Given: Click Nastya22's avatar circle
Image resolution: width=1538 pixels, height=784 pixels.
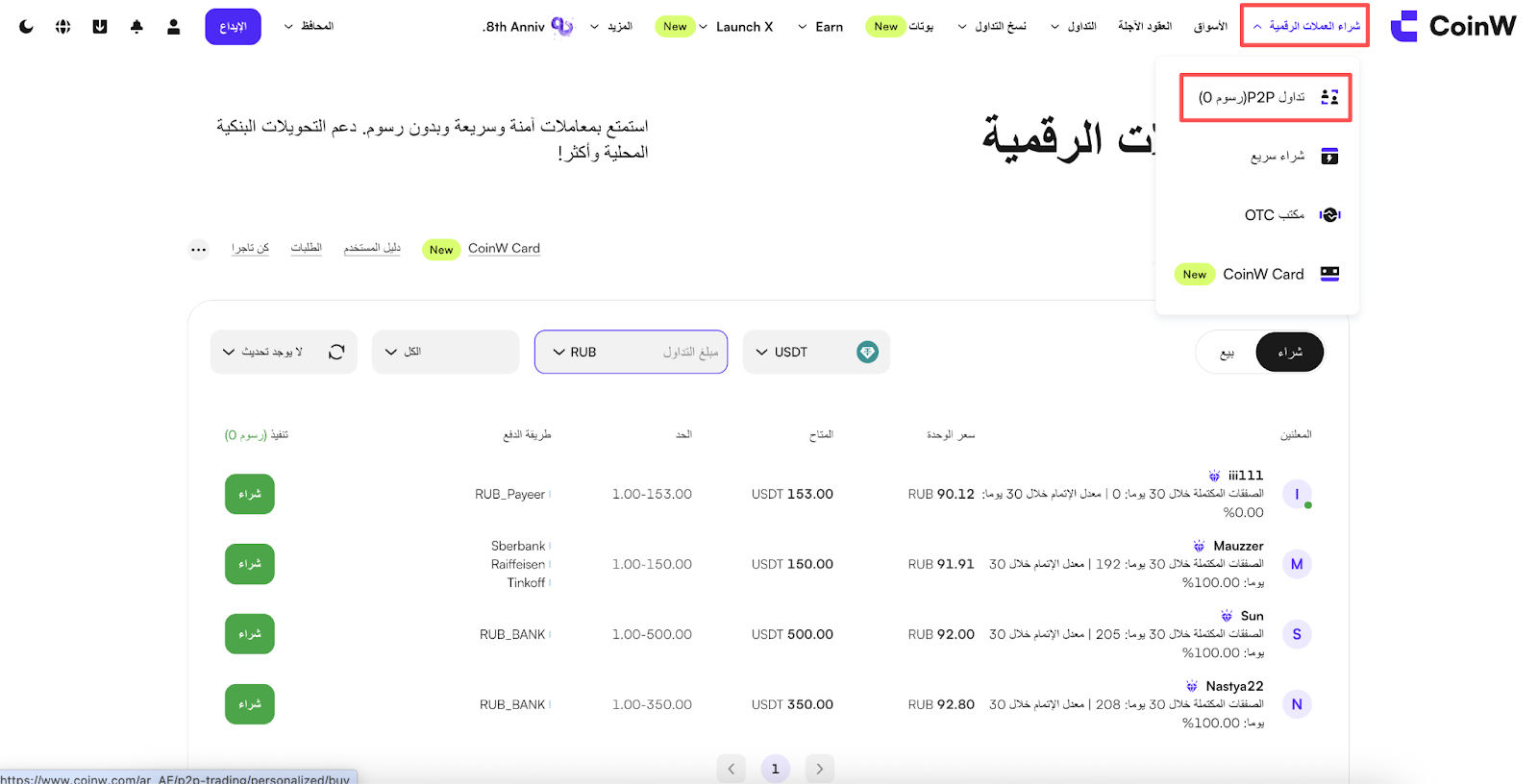Looking at the screenshot, I should (x=1297, y=704).
